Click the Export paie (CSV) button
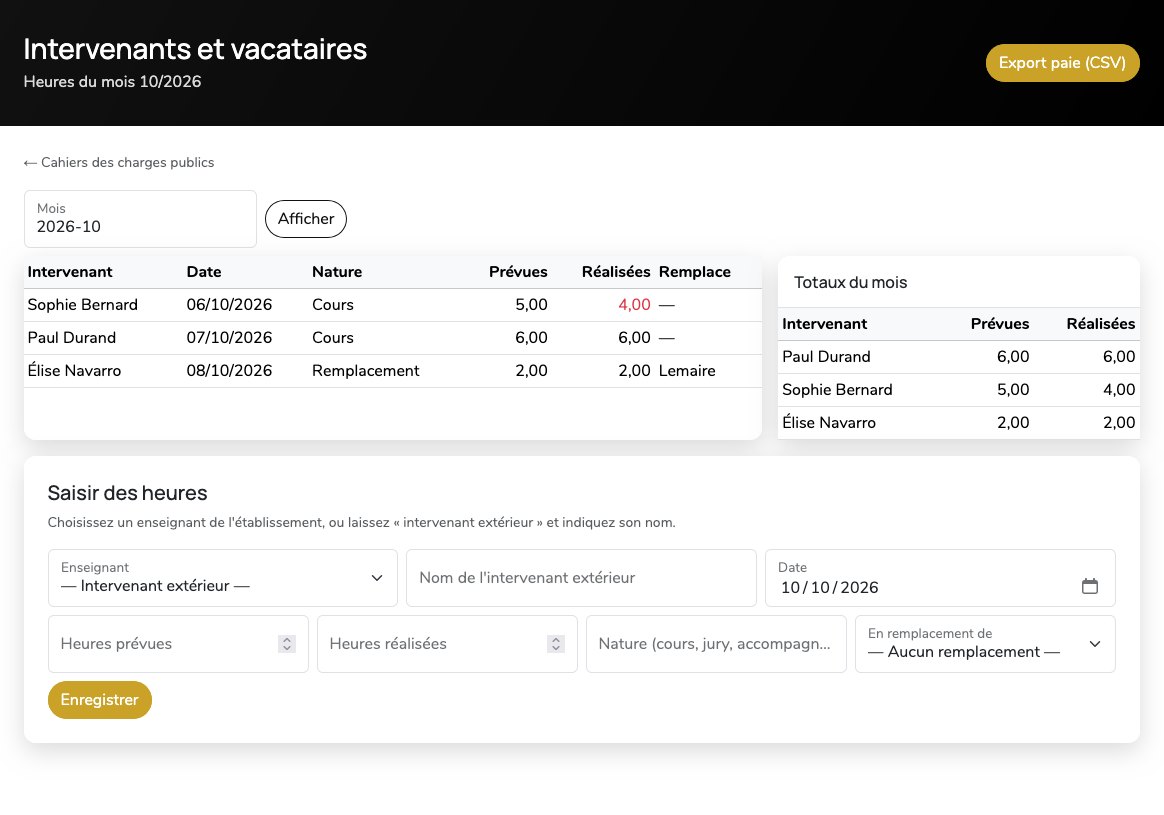 pyautogui.click(x=1062, y=63)
